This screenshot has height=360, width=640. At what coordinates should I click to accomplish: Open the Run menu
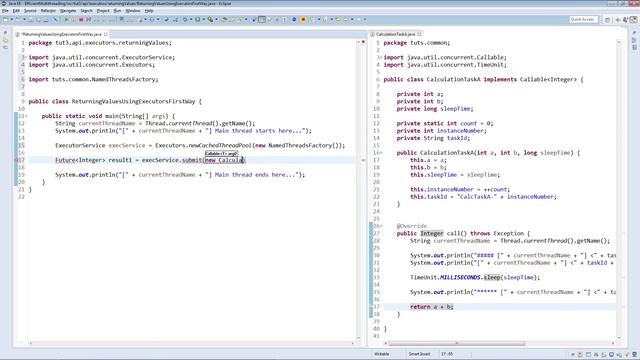[x=117, y=11]
